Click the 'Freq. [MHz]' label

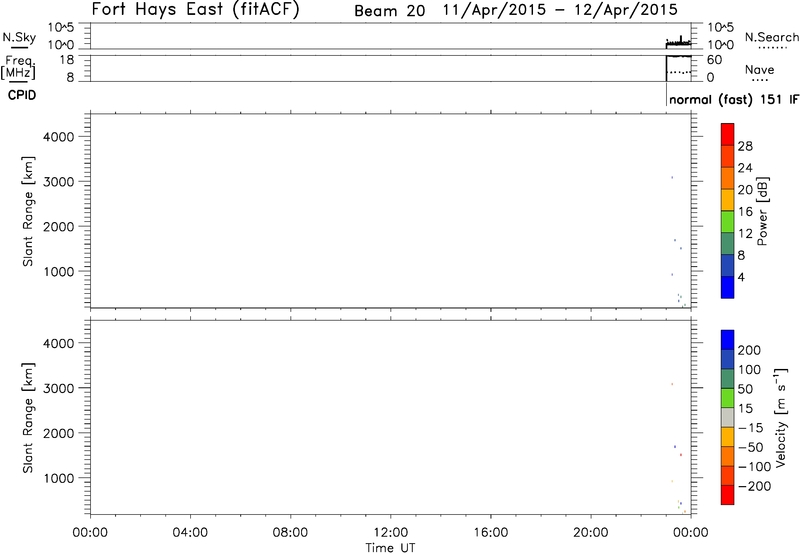[18, 67]
